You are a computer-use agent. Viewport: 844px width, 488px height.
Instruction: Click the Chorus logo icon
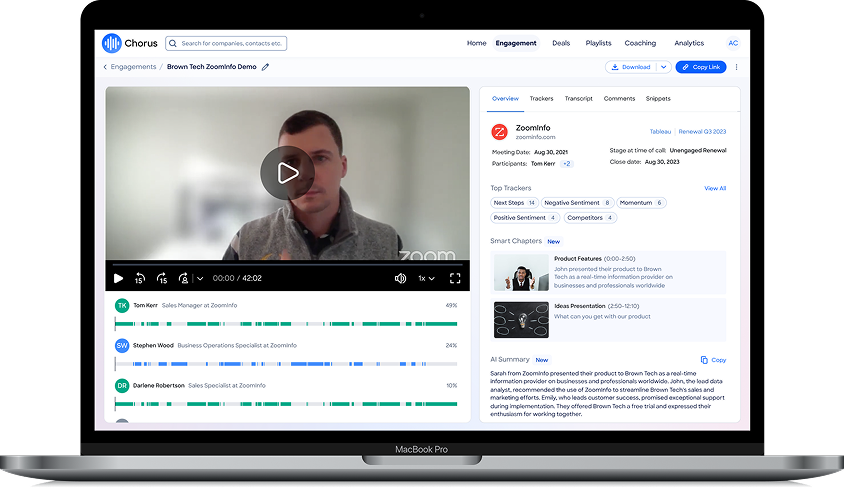point(111,43)
